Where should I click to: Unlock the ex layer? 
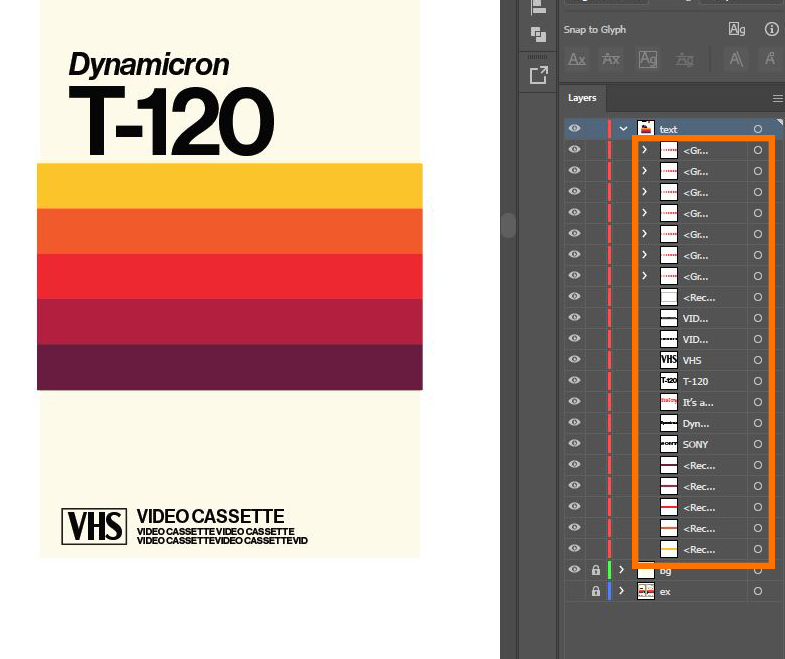pos(596,591)
